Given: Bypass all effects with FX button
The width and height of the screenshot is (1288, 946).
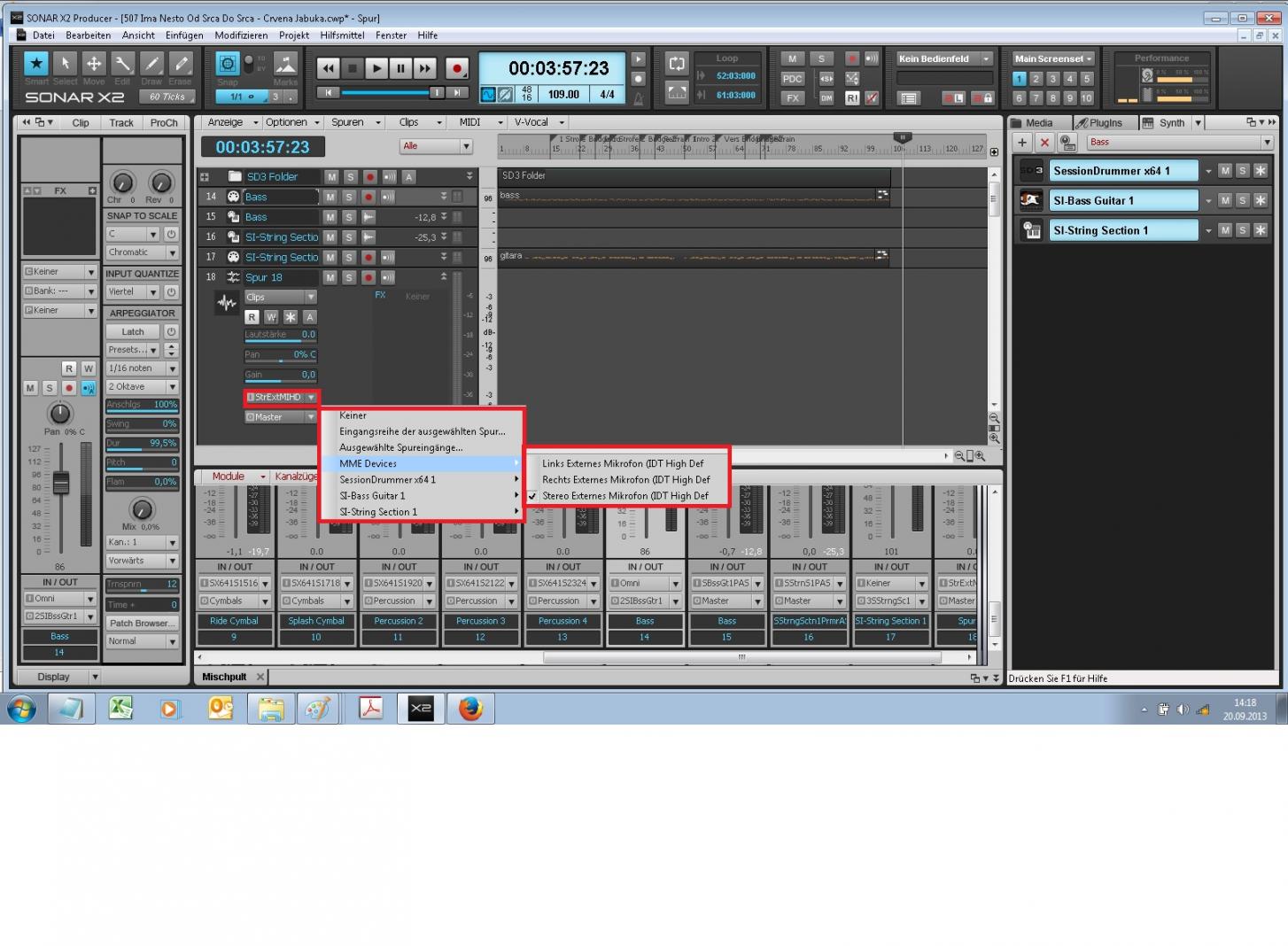Looking at the screenshot, I should [792, 98].
